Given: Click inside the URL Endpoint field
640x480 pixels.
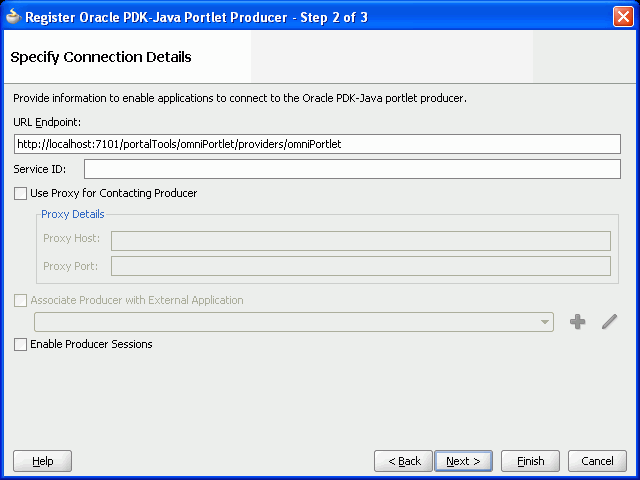Looking at the screenshot, I should (317, 144).
